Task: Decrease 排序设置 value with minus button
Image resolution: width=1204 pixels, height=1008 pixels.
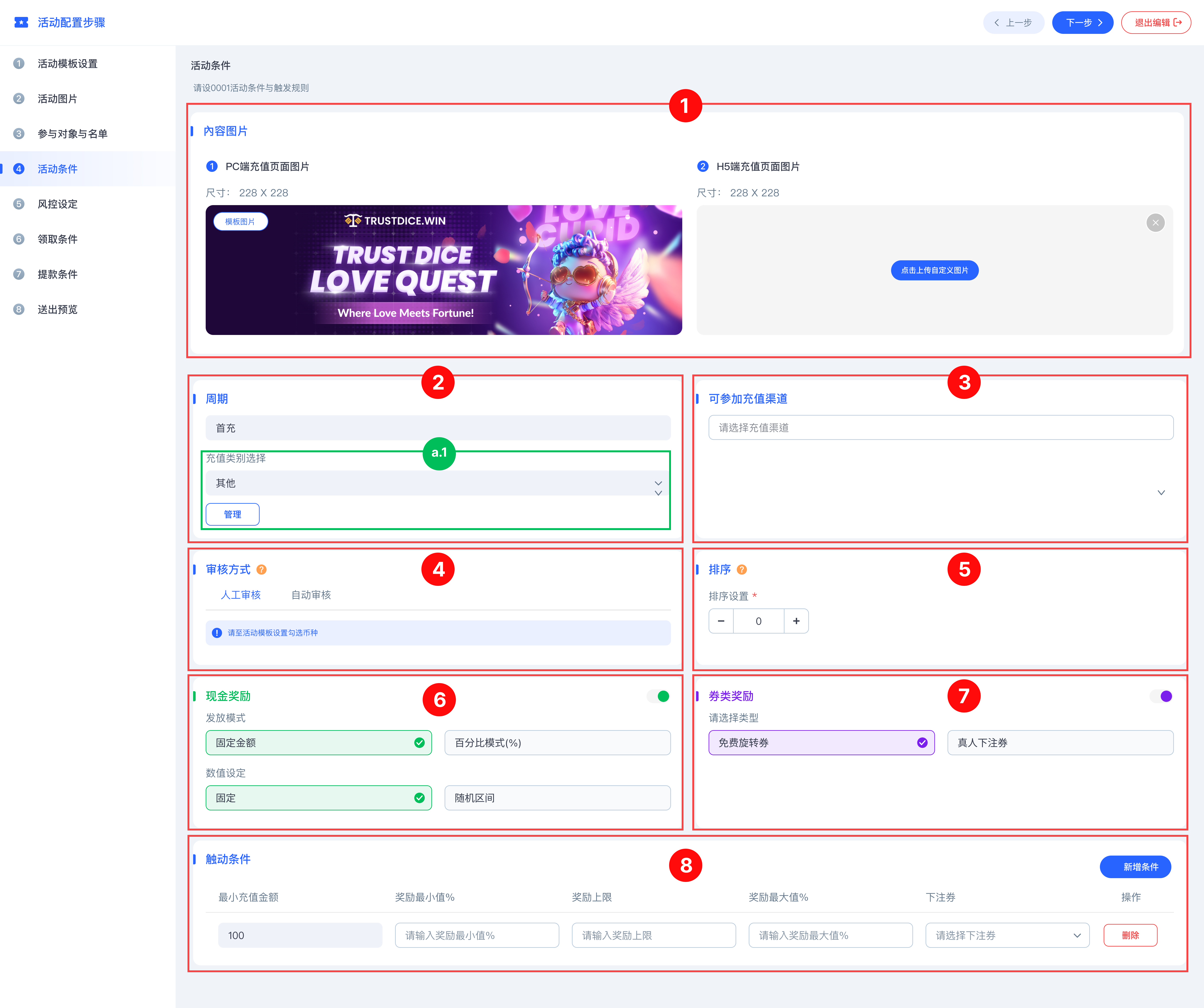Action: click(x=721, y=621)
